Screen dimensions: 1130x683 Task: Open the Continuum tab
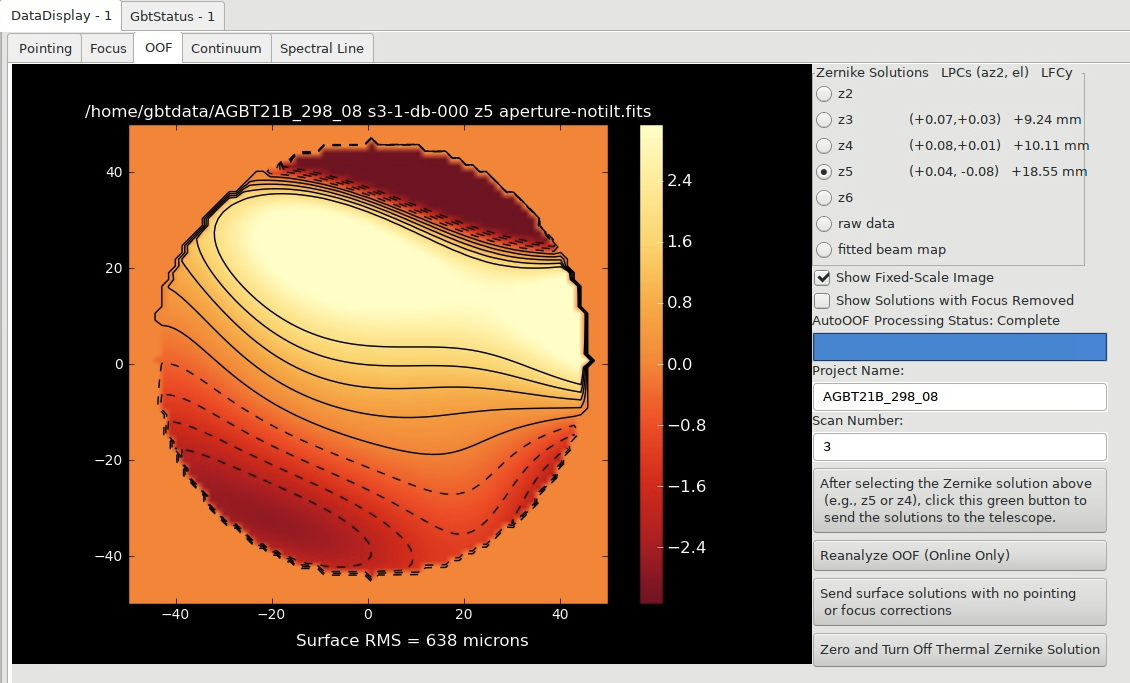(226, 48)
